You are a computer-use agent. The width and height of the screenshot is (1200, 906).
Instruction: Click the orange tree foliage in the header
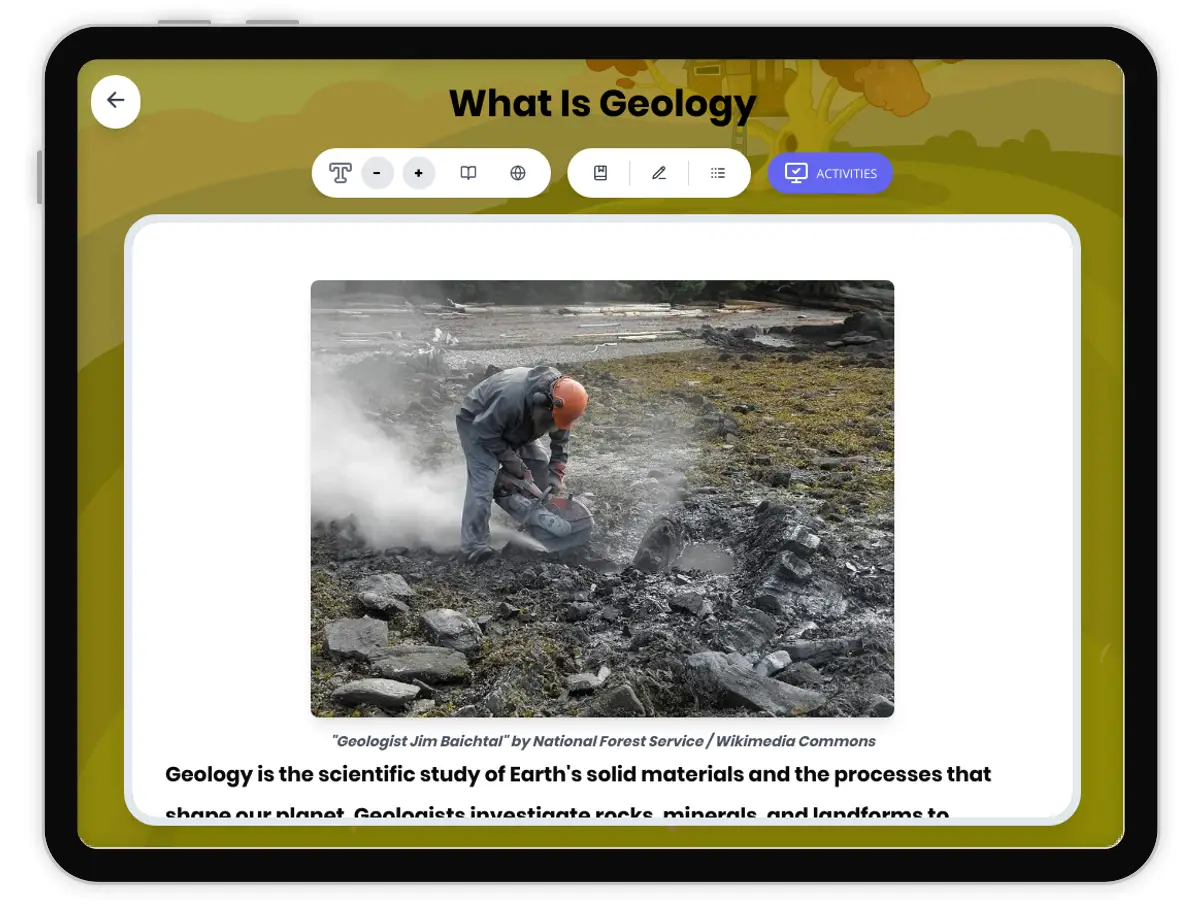tap(901, 80)
